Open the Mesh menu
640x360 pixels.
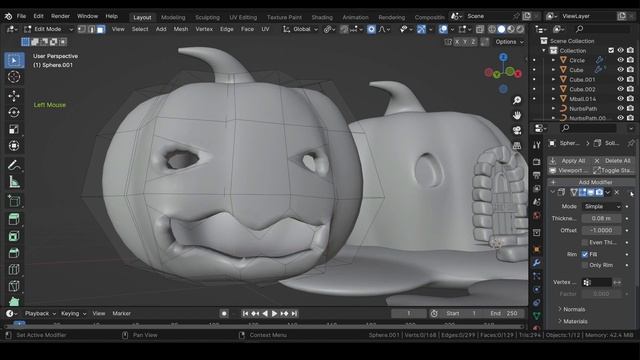click(181, 29)
